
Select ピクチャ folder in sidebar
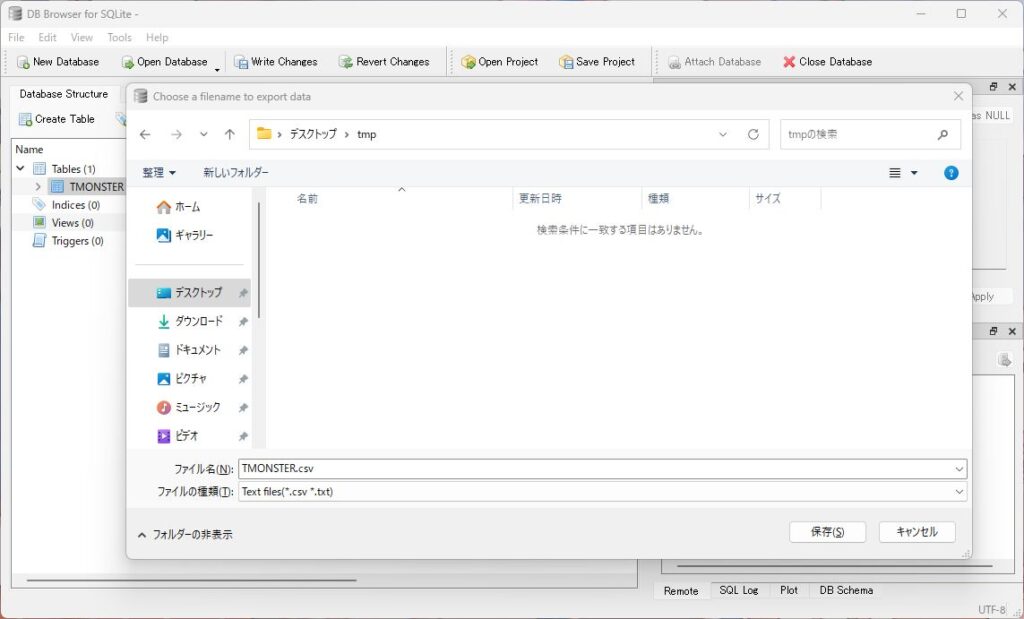tap(192, 379)
